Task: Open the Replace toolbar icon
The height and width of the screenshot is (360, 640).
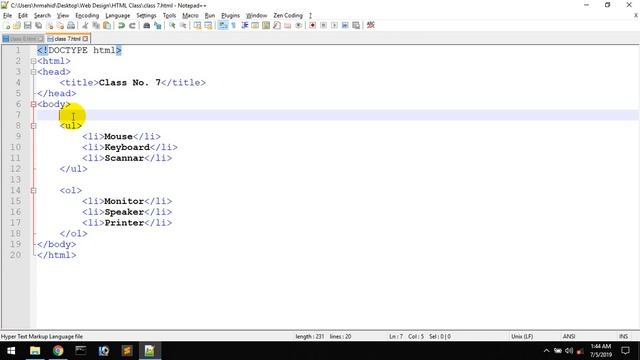Action: pos(158,25)
